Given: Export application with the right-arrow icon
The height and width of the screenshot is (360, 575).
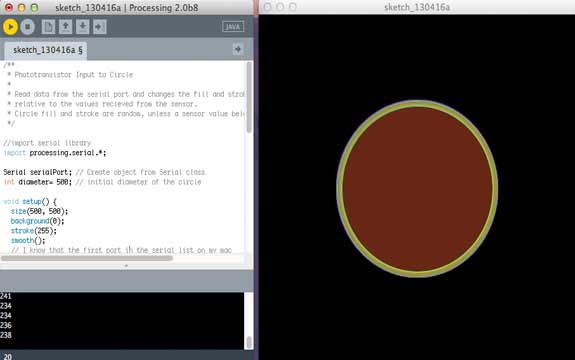Looking at the screenshot, I should [x=100, y=27].
